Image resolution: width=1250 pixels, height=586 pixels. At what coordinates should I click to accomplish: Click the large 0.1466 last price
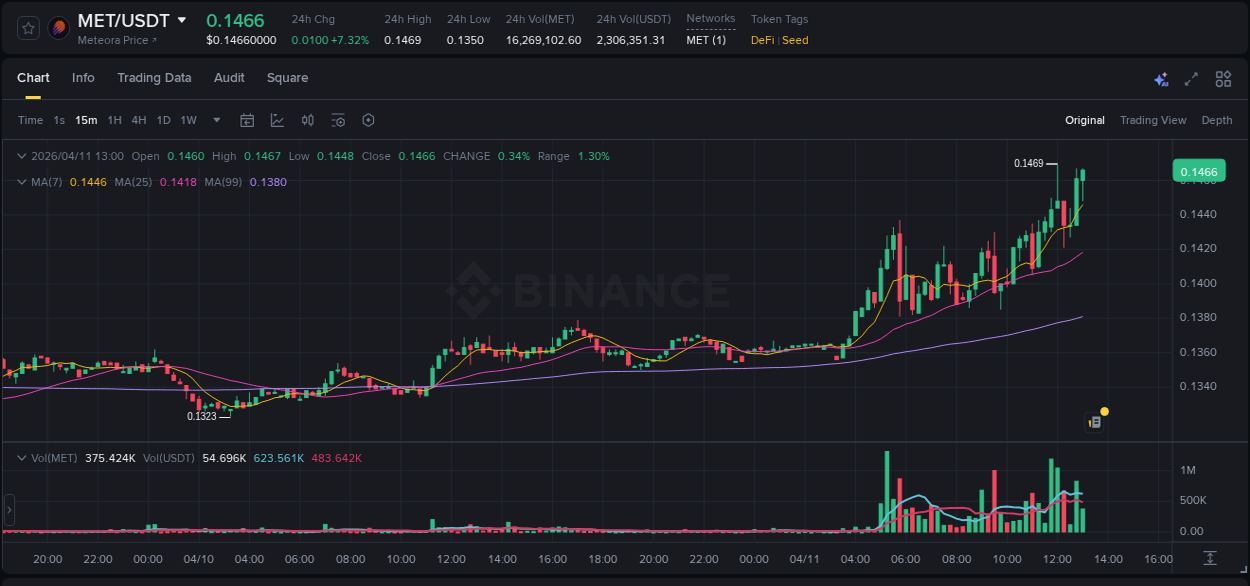click(x=235, y=20)
